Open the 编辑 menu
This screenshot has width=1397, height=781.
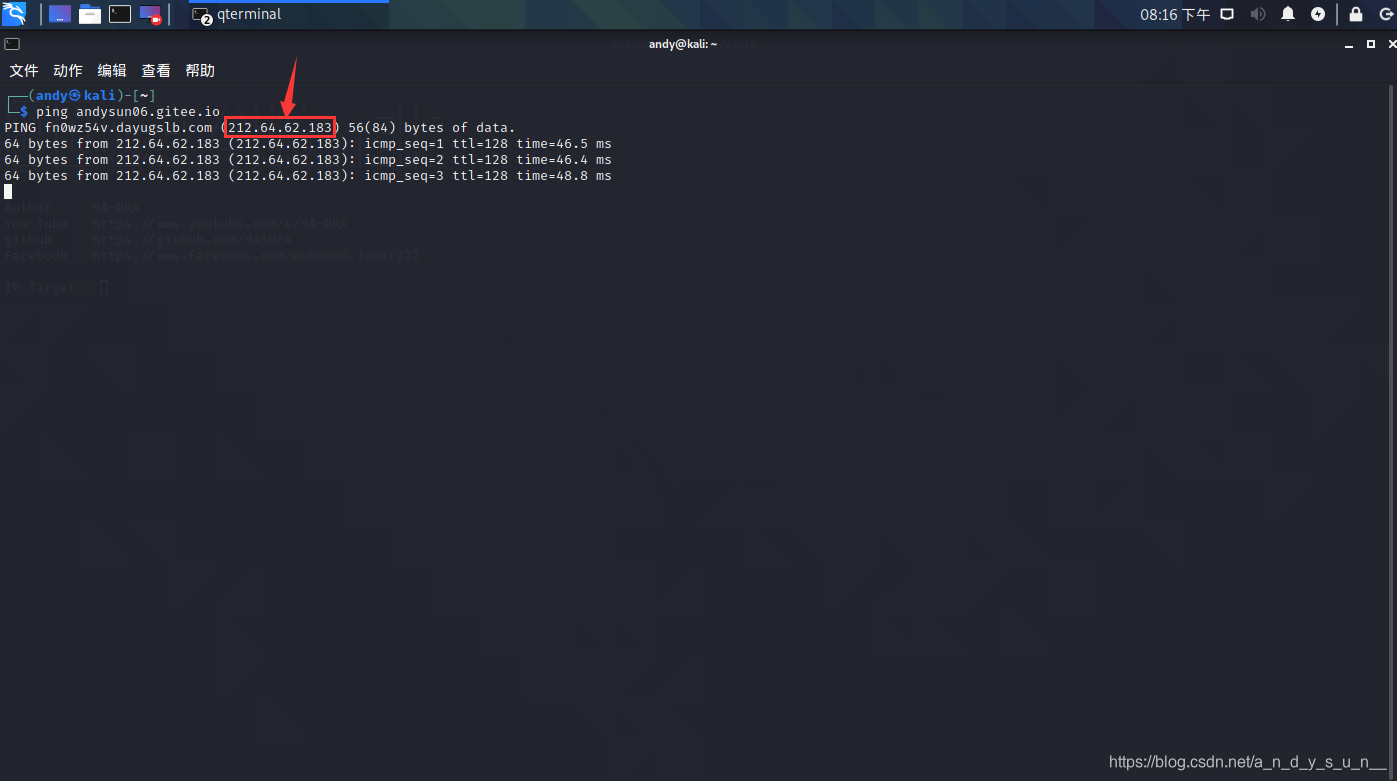[112, 71]
